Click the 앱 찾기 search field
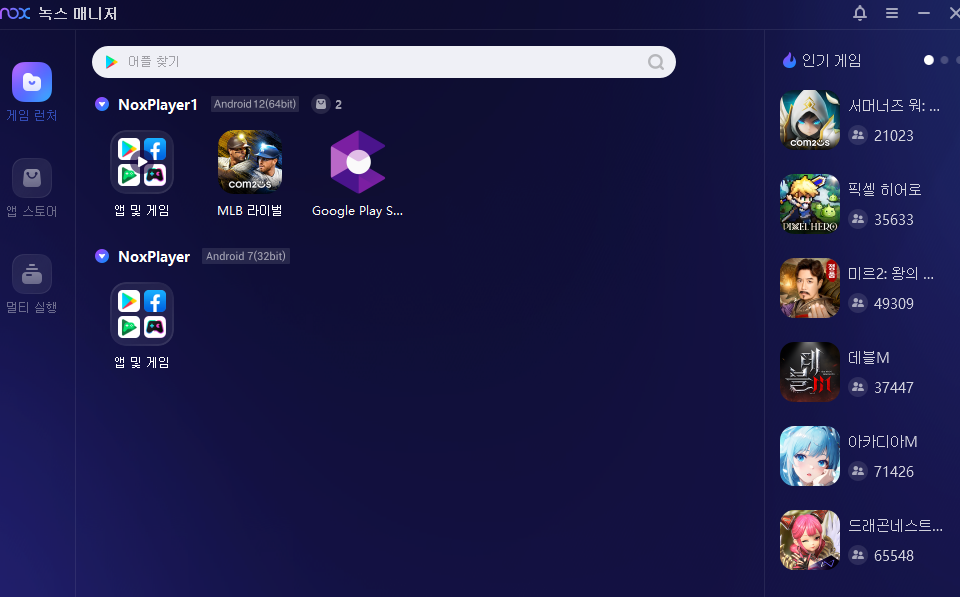This screenshot has width=960, height=597. 383,62
